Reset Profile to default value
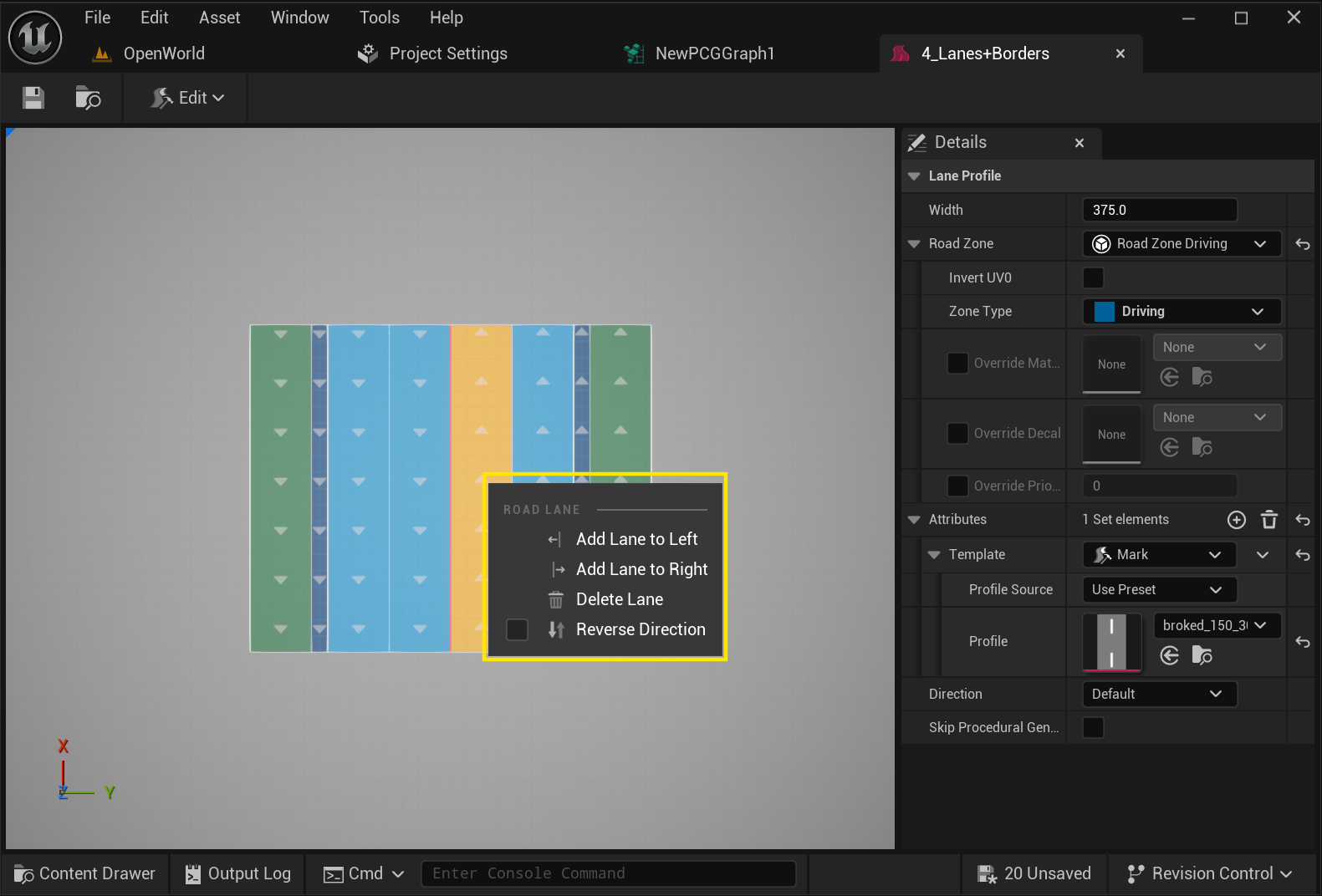Image resolution: width=1322 pixels, height=896 pixels. coord(1302,642)
